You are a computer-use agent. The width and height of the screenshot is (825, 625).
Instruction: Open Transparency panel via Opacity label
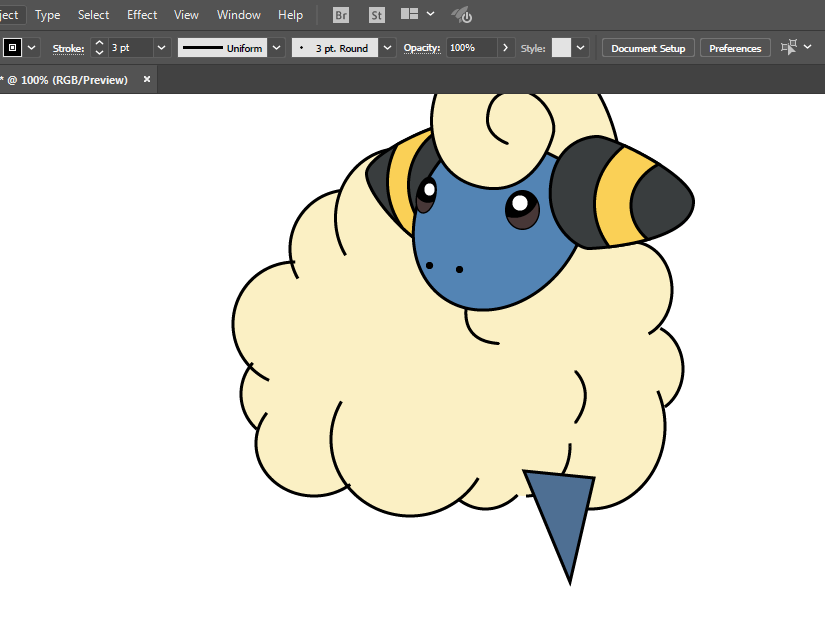pos(422,48)
